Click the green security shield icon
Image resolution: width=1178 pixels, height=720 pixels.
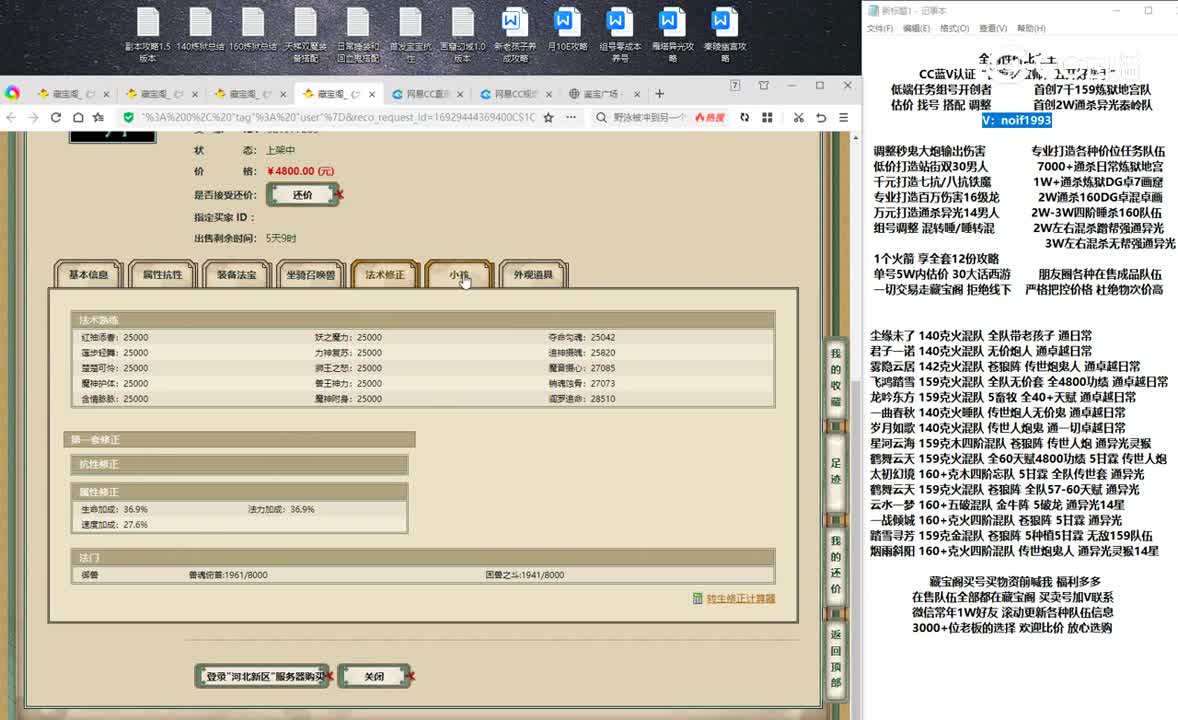(128, 117)
